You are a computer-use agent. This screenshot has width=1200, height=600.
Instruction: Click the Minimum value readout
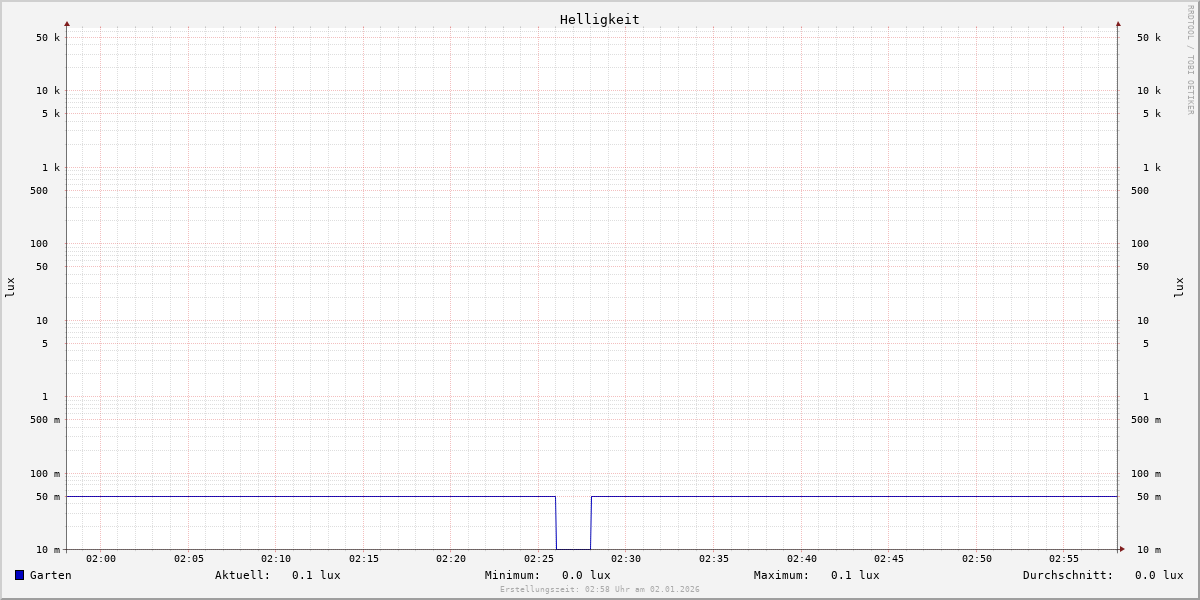[x=586, y=575]
